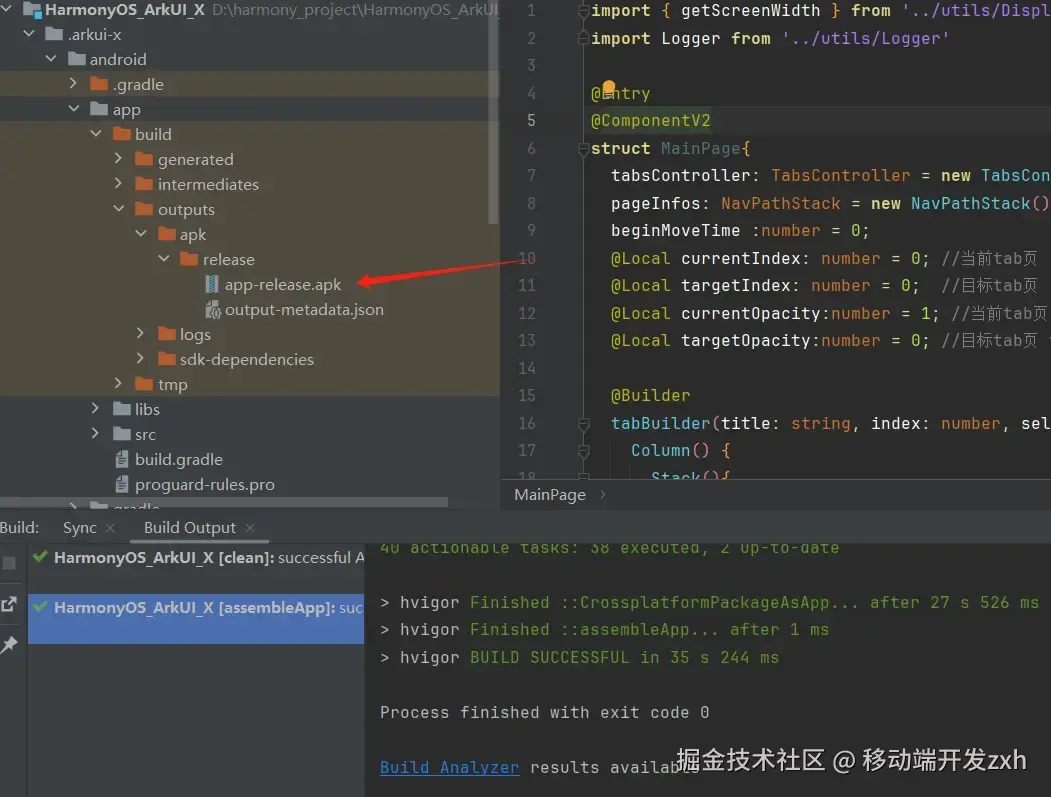The height and width of the screenshot is (797, 1051).
Task: Click the src folder icon
Action: pyautogui.click(x=122, y=434)
